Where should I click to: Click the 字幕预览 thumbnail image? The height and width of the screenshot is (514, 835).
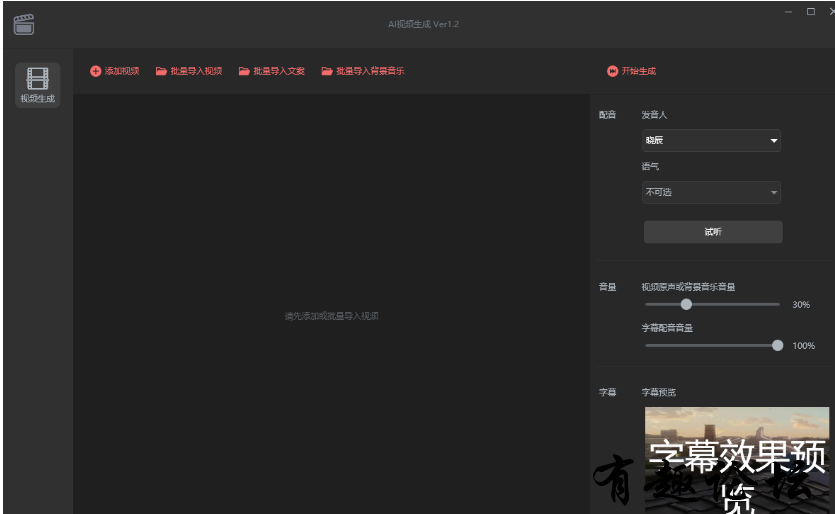tap(737, 460)
